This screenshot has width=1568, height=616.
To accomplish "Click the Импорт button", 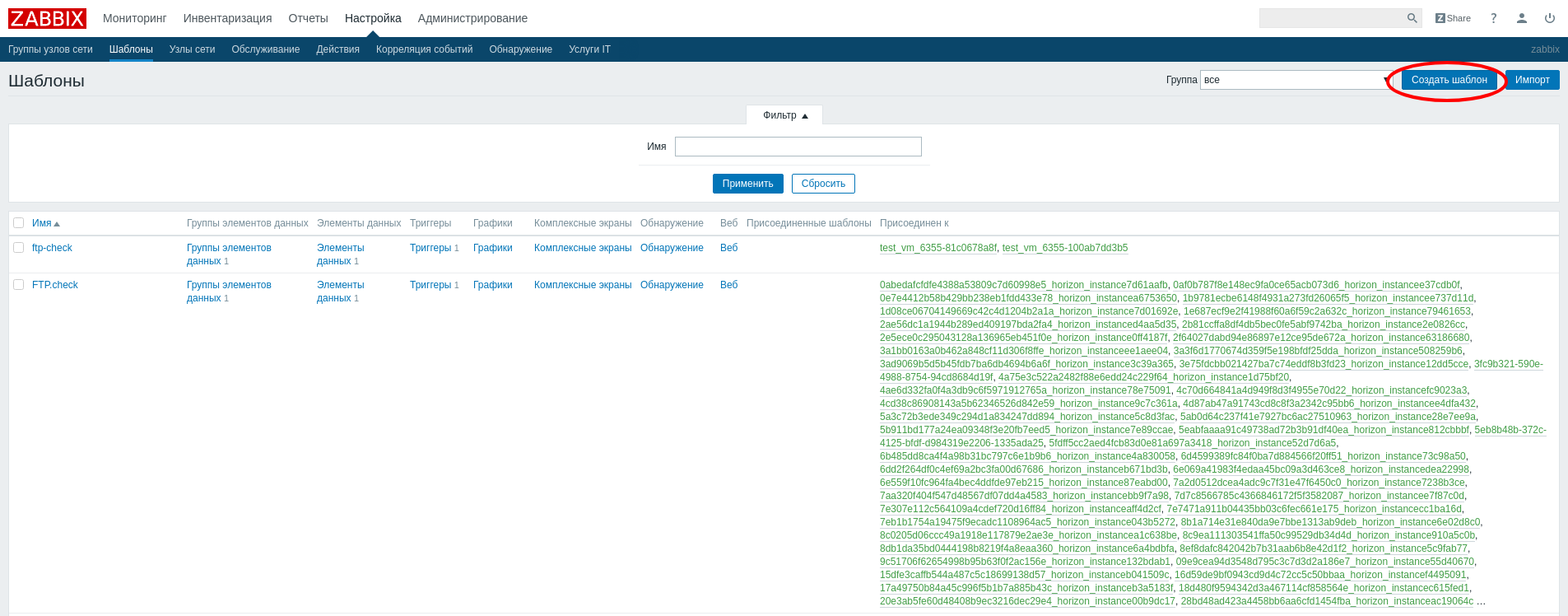I will coord(1532,80).
